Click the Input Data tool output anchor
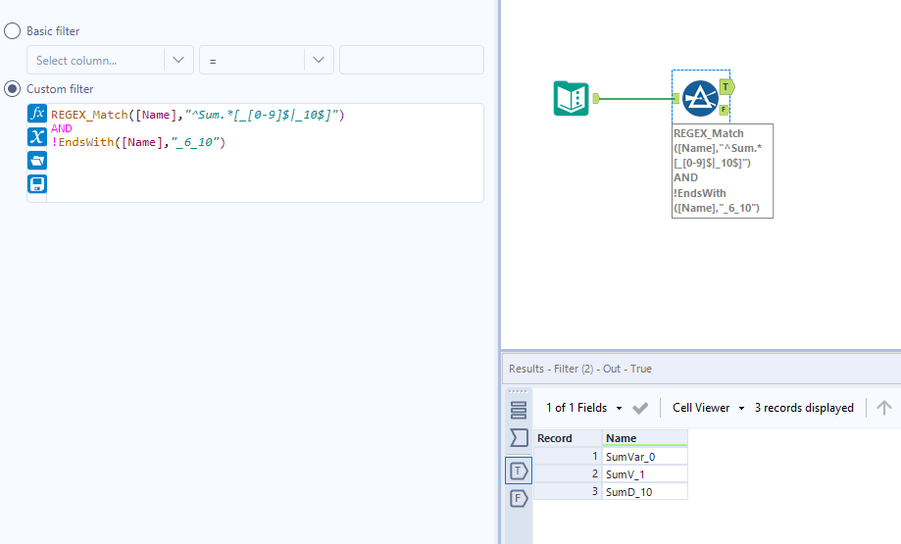 (596, 98)
